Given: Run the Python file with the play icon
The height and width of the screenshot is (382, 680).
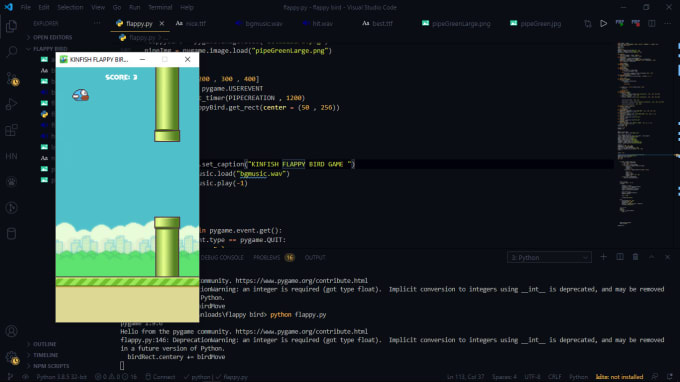Looking at the screenshot, I should pos(603,23).
